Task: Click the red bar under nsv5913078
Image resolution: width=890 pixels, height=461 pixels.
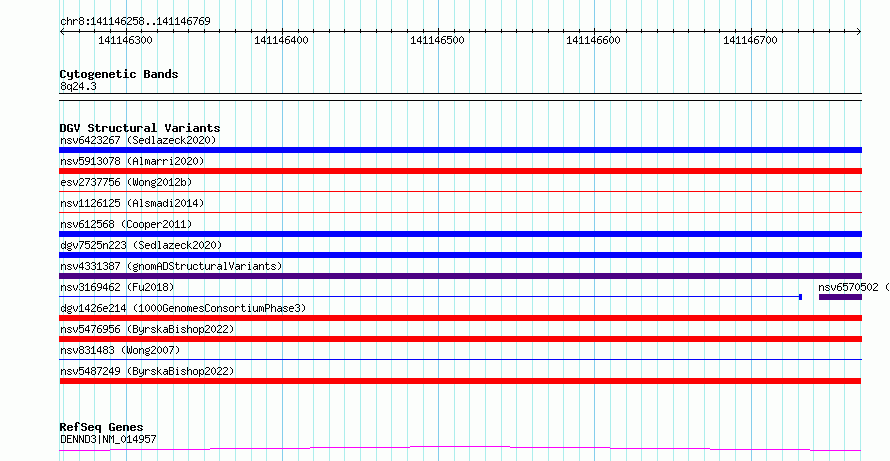Action: 460,171
